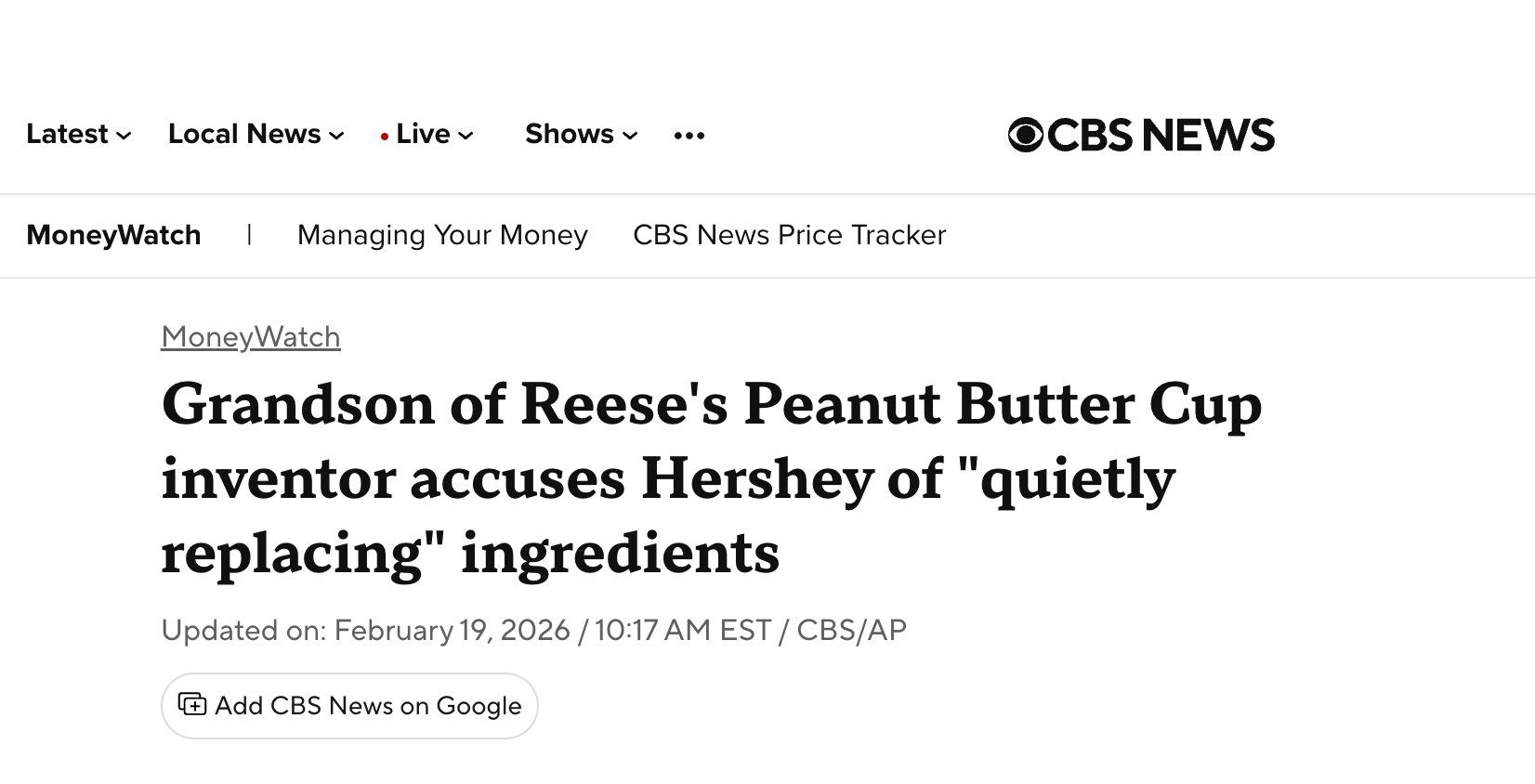
Task: Click the Live menu text
Action: coord(423,134)
